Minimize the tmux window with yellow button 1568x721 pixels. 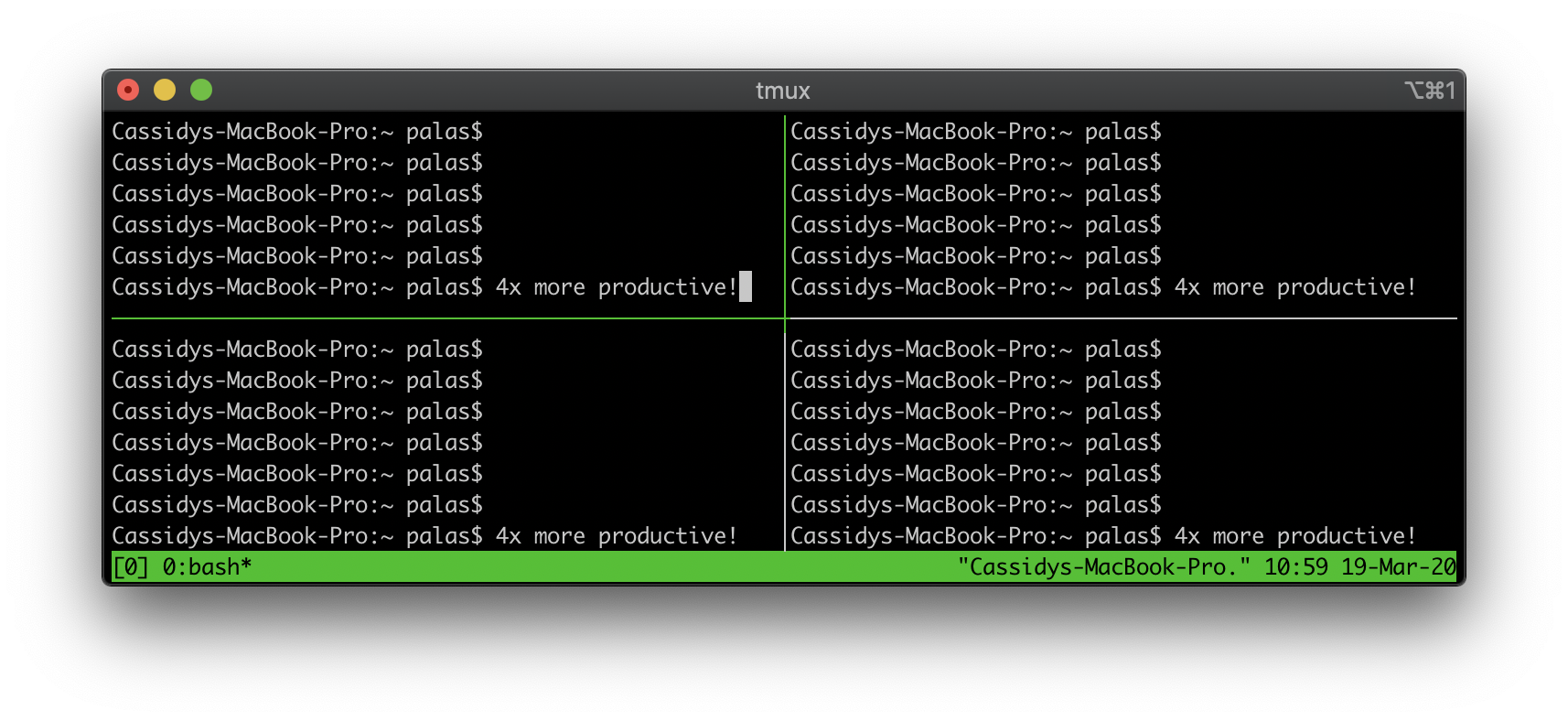pyautogui.click(x=165, y=90)
